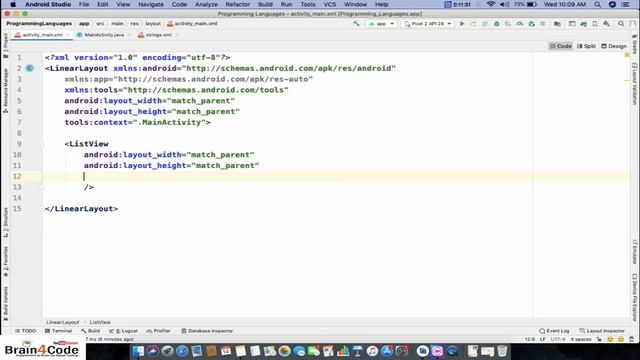Open the Build tool window
The height and width of the screenshot is (360, 640).
click(90, 331)
